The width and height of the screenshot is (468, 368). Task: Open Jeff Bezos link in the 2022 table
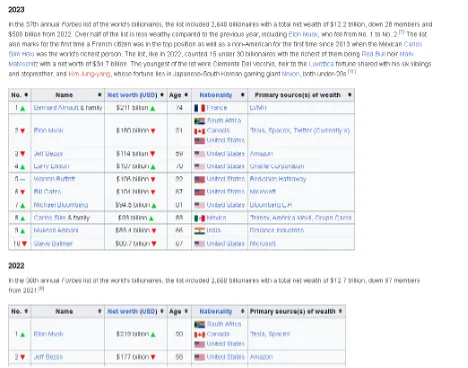(x=48, y=357)
